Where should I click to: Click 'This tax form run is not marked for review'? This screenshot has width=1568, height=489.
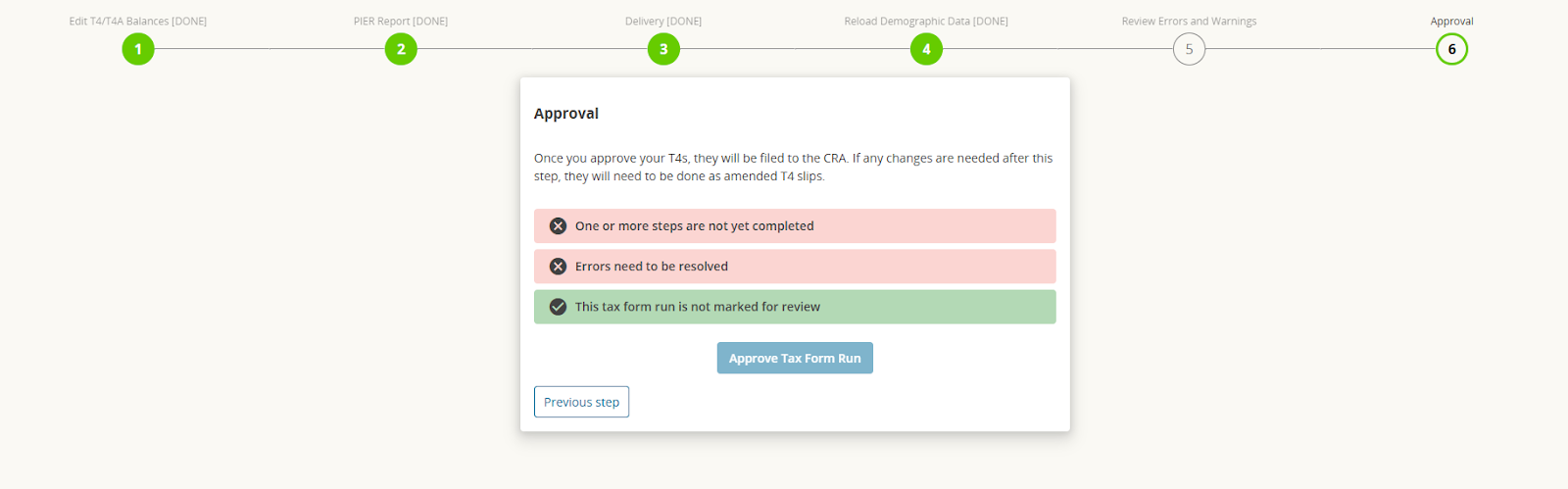point(698,307)
